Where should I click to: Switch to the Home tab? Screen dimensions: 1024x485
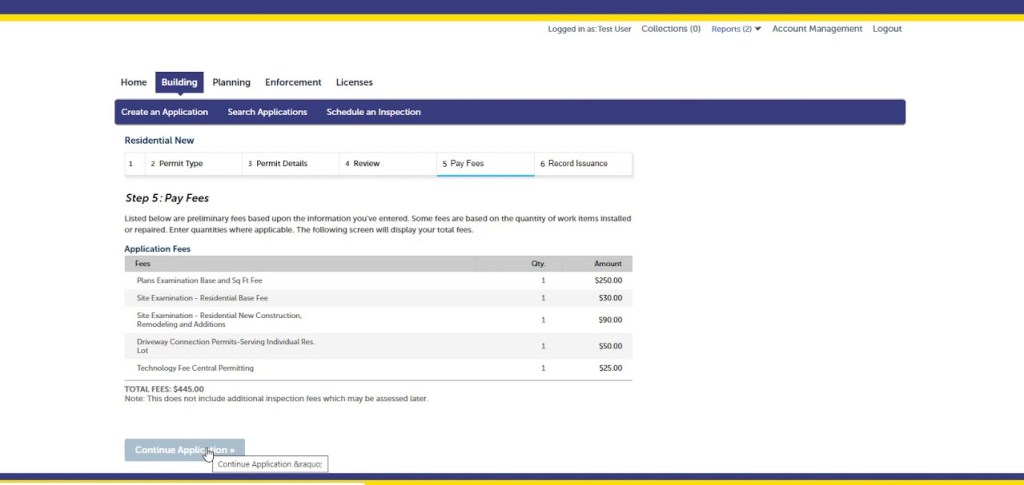click(133, 82)
